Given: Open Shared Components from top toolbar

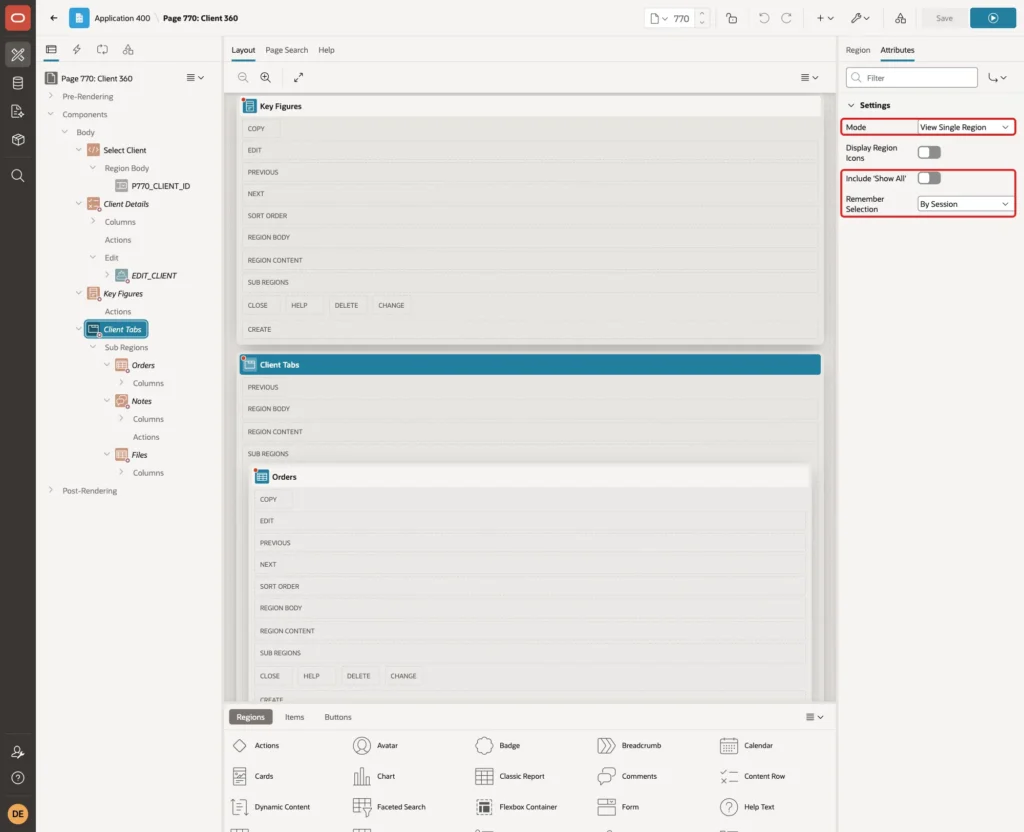Looking at the screenshot, I should pyautogui.click(x=900, y=18).
